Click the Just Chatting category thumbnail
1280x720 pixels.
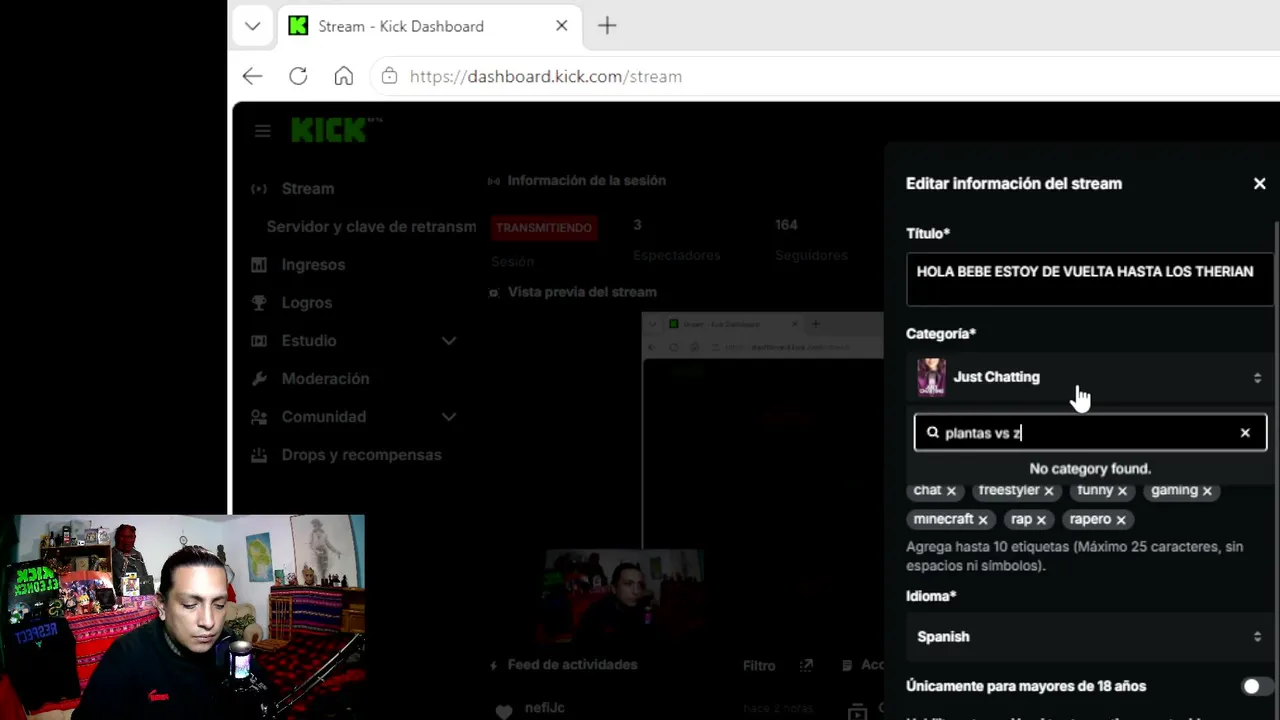click(931, 377)
